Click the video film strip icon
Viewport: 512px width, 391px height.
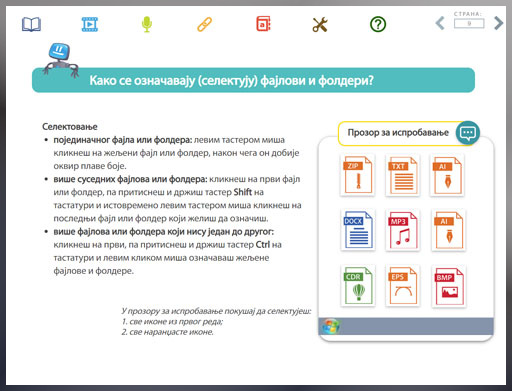tap(90, 24)
